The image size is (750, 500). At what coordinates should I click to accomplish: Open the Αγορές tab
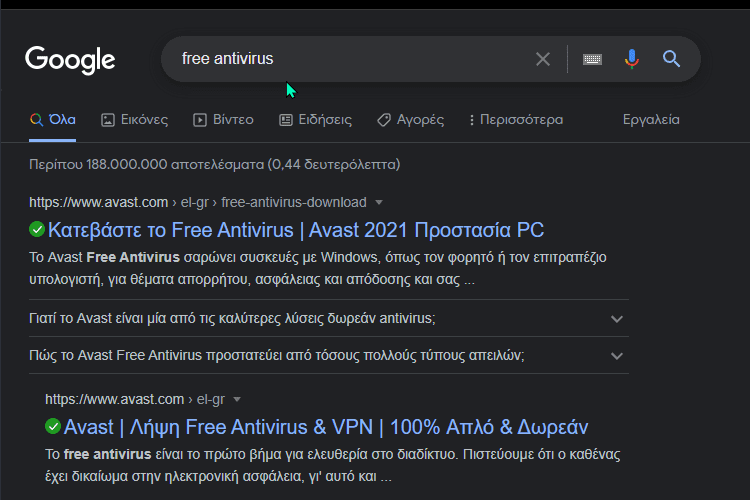(x=410, y=120)
